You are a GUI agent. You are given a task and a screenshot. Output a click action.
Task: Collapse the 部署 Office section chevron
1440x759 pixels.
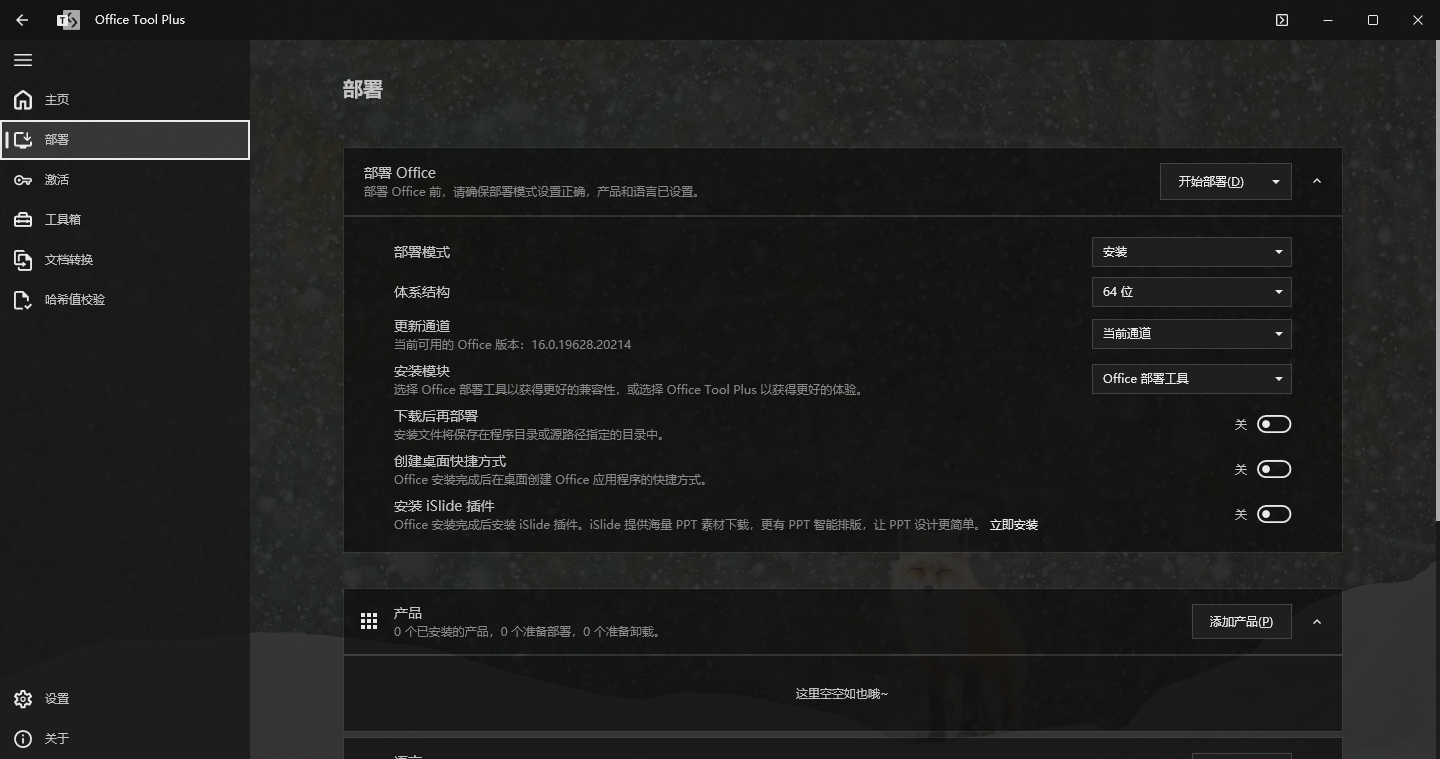(x=1316, y=181)
